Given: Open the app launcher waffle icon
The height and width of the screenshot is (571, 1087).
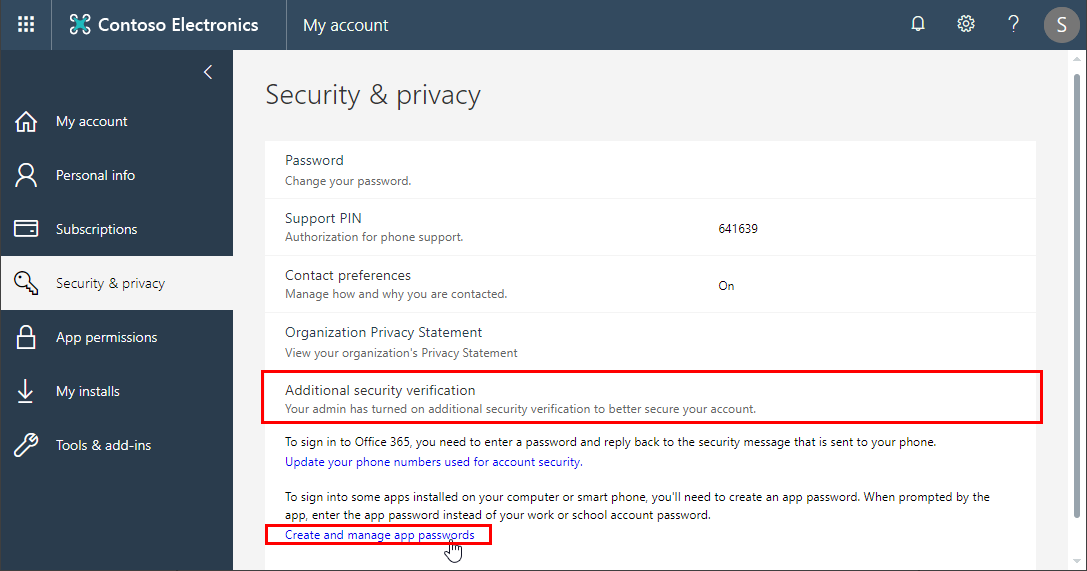Looking at the screenshot, I should pyautogui.click(x=26, y=25).
